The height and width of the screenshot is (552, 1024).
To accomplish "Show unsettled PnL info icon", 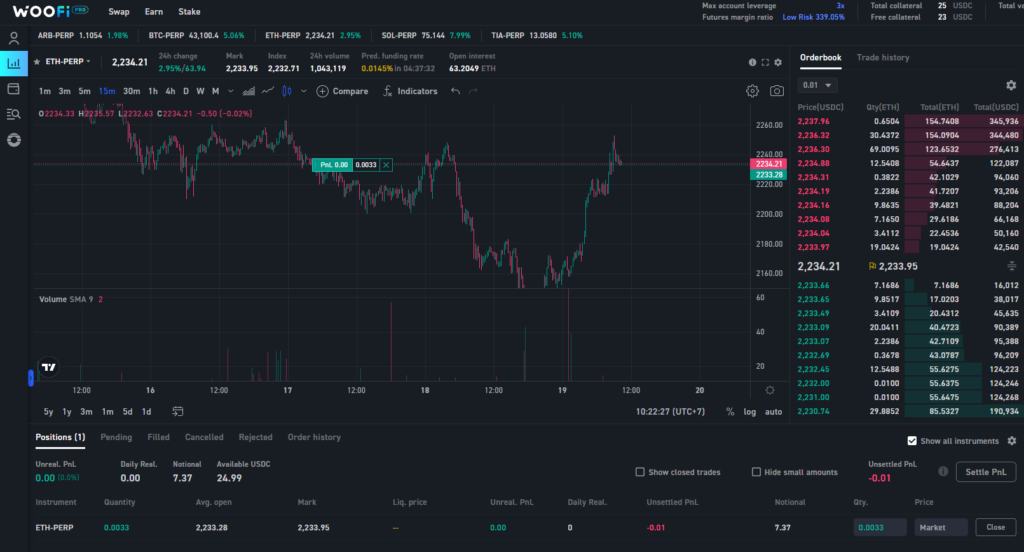I will 943,471.
